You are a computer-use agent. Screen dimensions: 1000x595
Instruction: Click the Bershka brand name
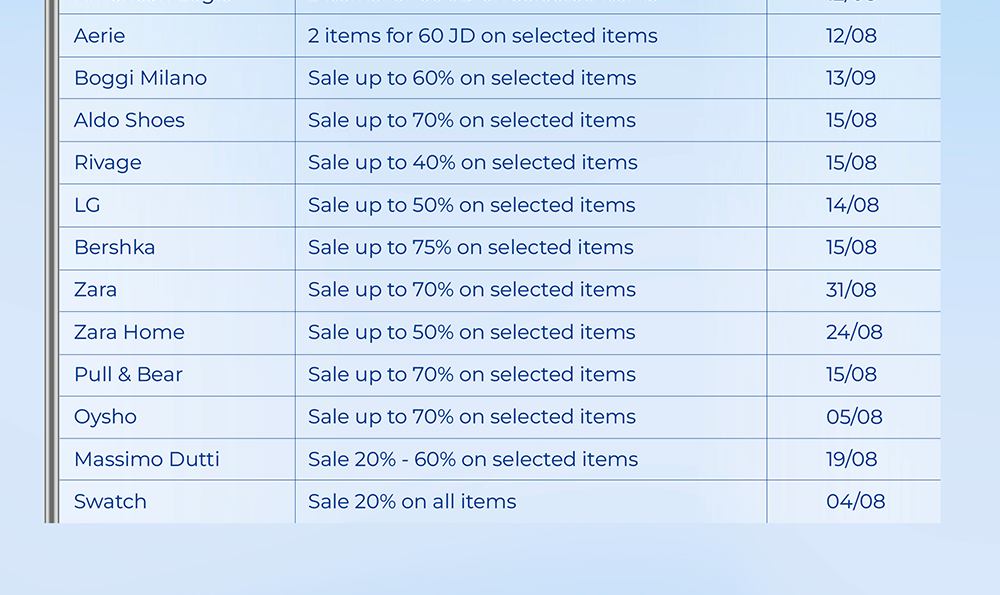click(x=114, y=247)
